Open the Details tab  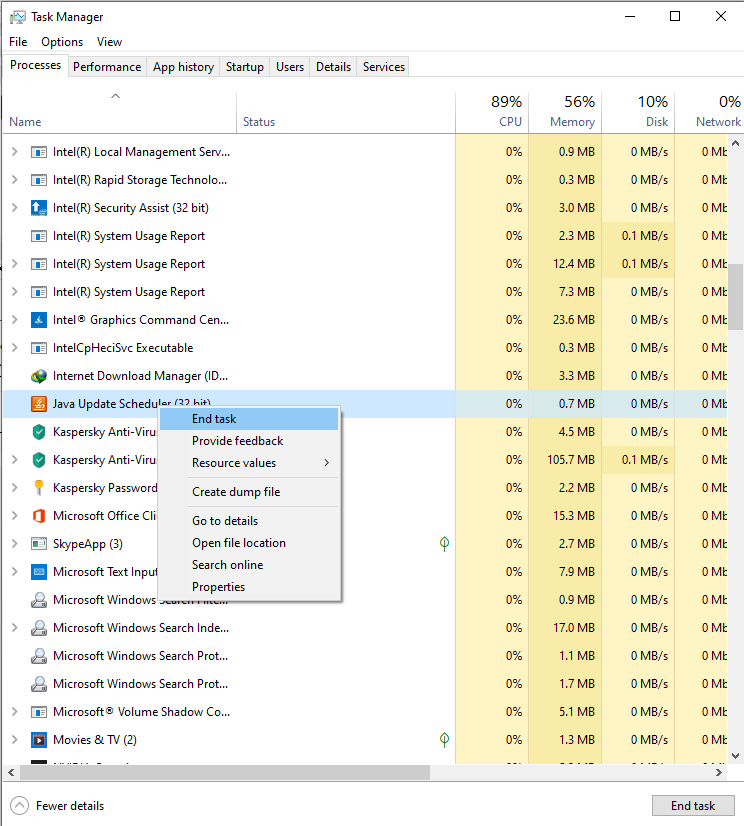[x=333, y=67]
